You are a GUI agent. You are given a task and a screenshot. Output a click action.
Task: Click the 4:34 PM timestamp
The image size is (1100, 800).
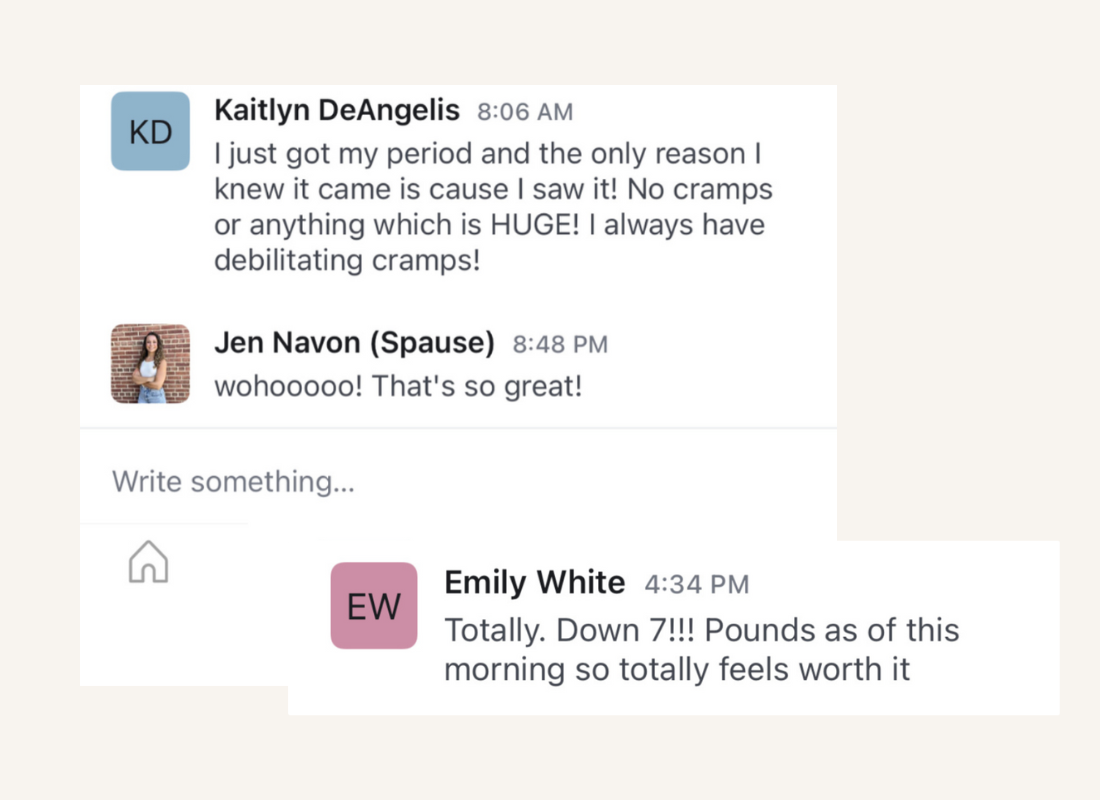[697, 584]
